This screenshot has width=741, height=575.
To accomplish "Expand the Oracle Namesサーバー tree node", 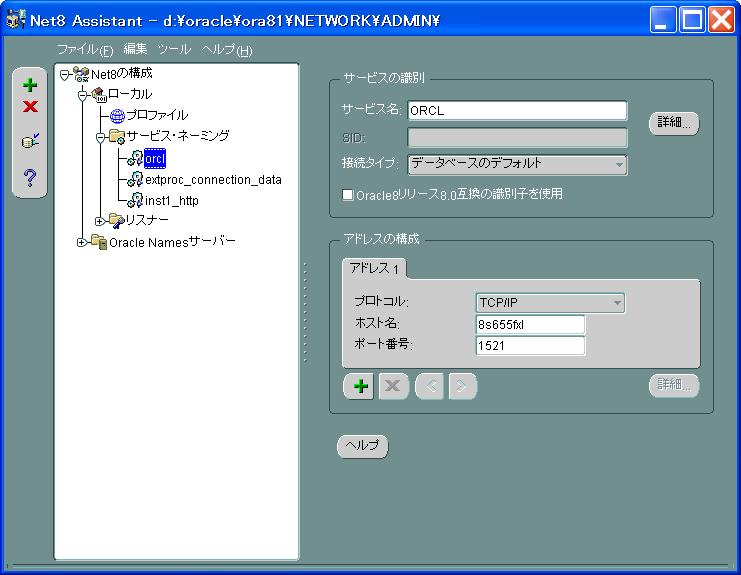I will point(81,242).
